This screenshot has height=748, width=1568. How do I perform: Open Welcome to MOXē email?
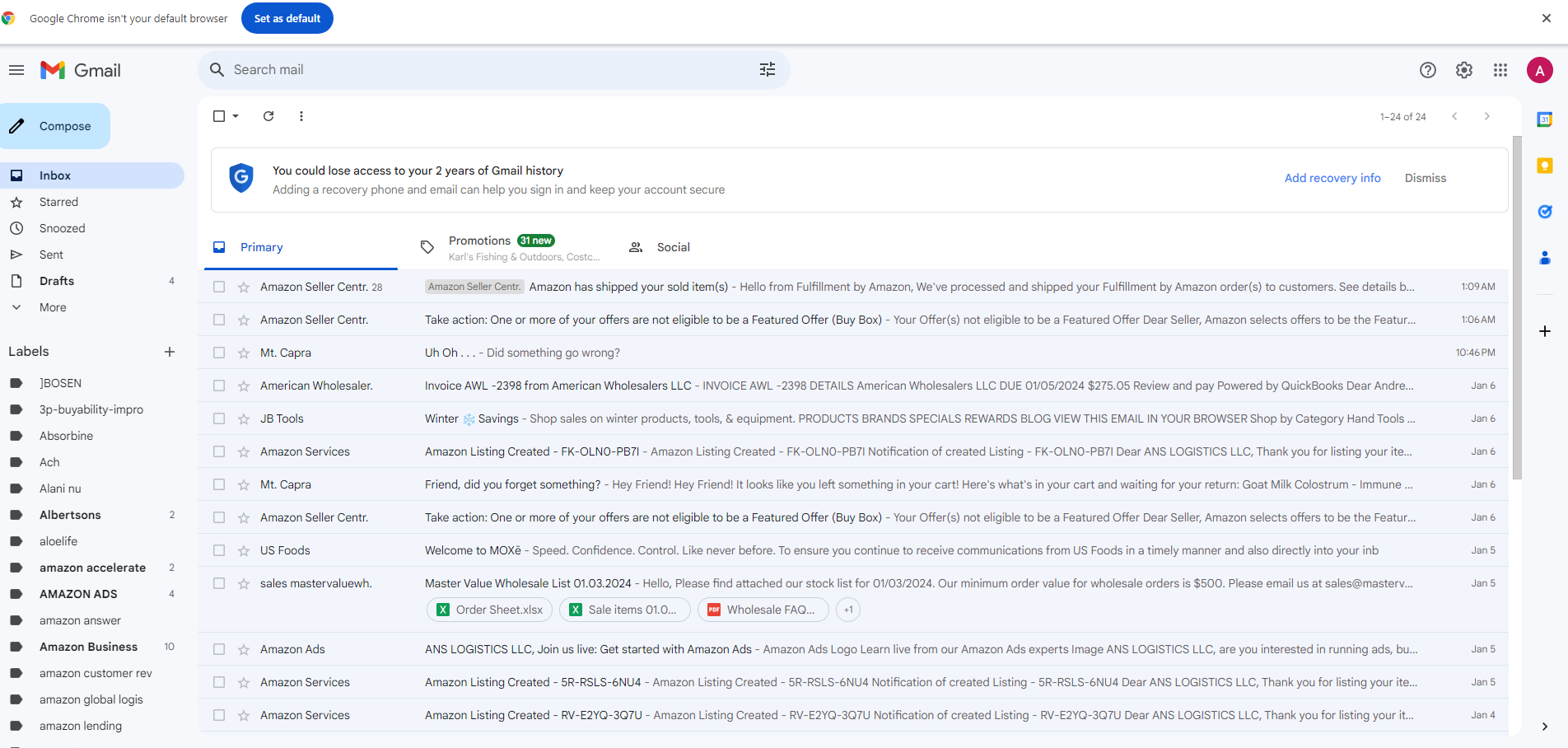coord(853,550)
